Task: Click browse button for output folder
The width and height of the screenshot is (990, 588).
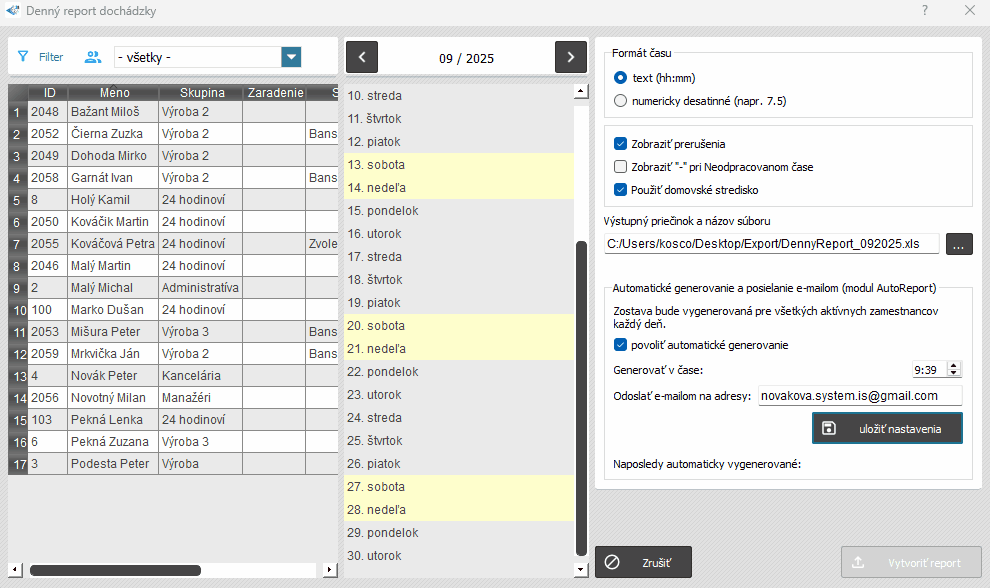Action: [x=958, y=244]
